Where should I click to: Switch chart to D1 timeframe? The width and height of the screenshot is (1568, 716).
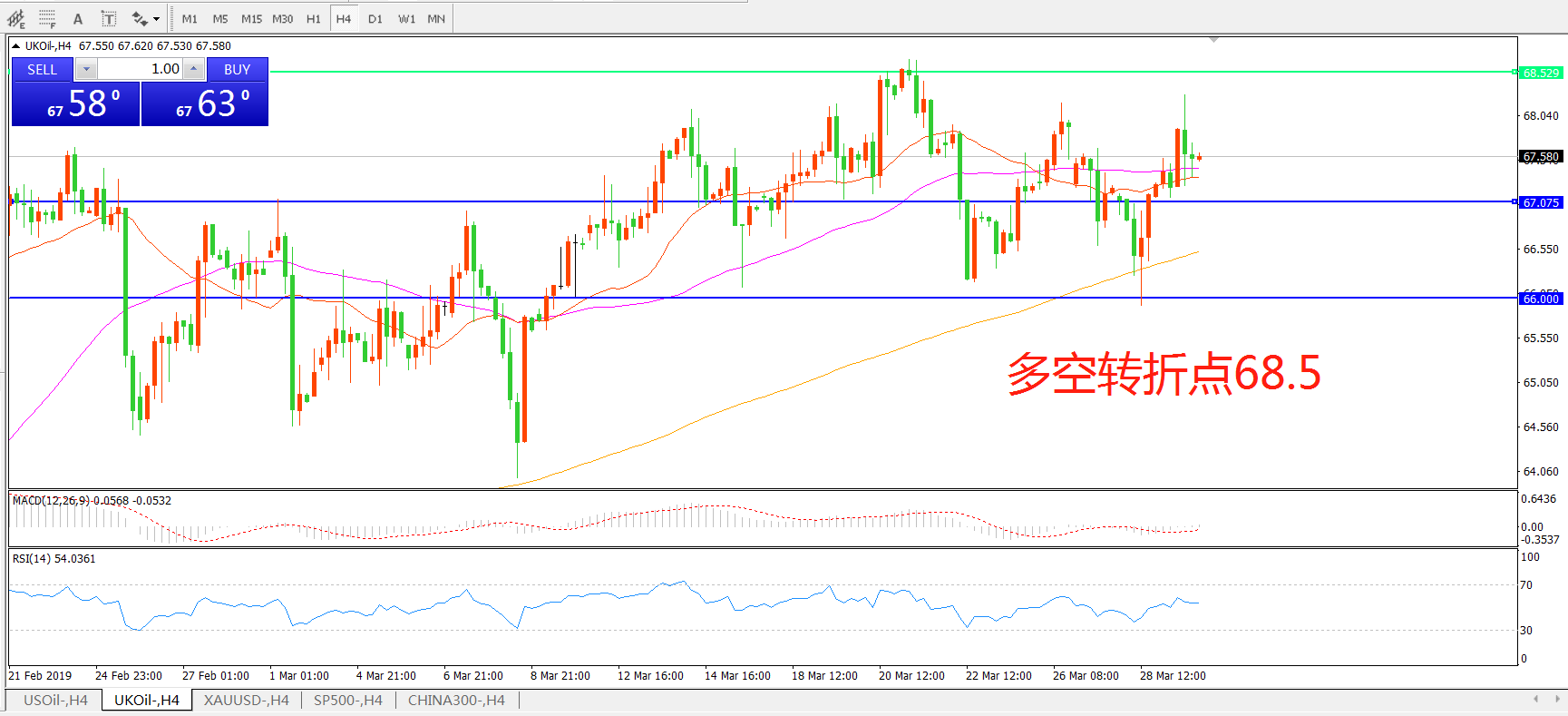[x=375, y=18]
